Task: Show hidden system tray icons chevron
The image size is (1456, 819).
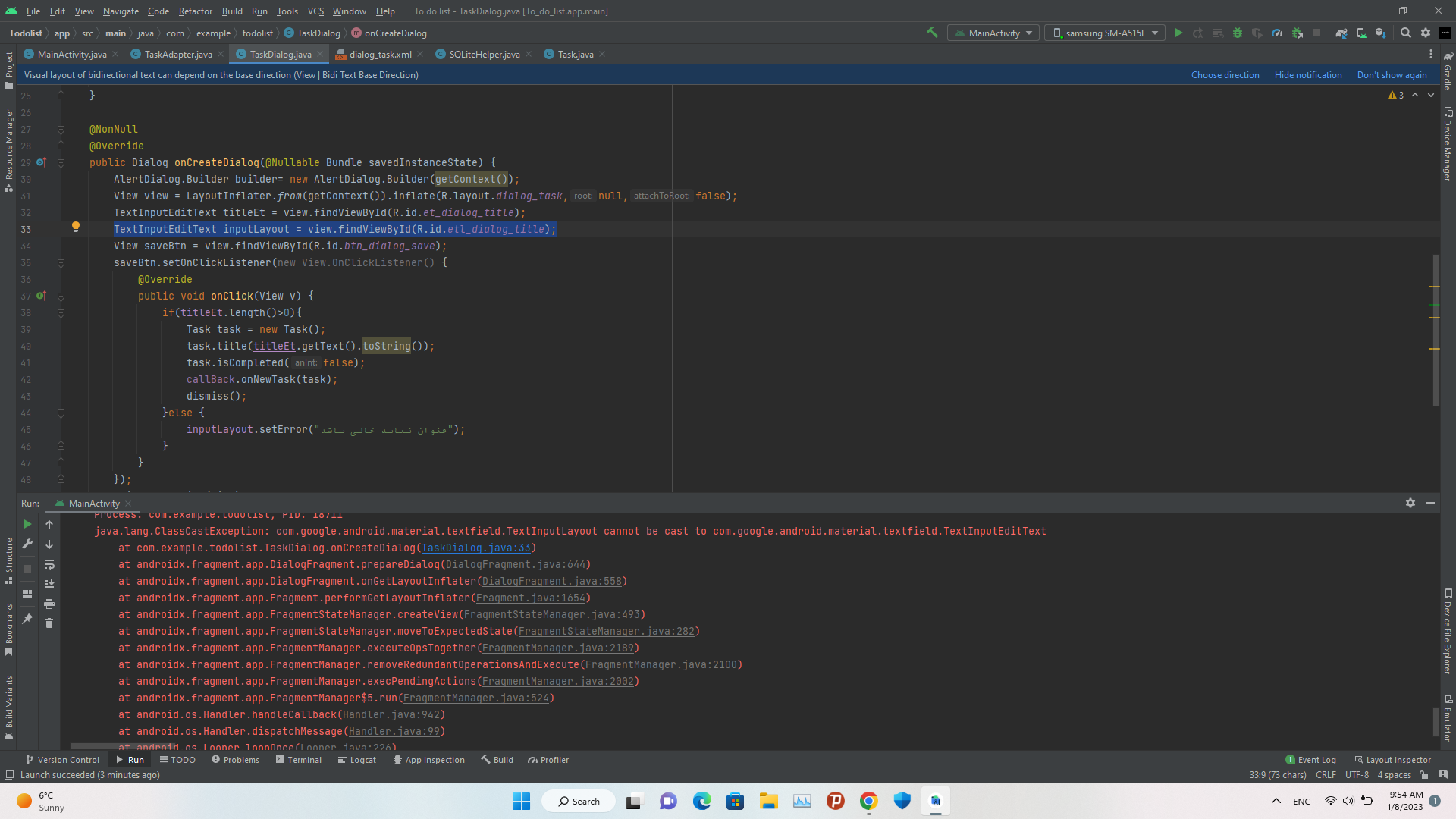Action: pos(1276,801)
